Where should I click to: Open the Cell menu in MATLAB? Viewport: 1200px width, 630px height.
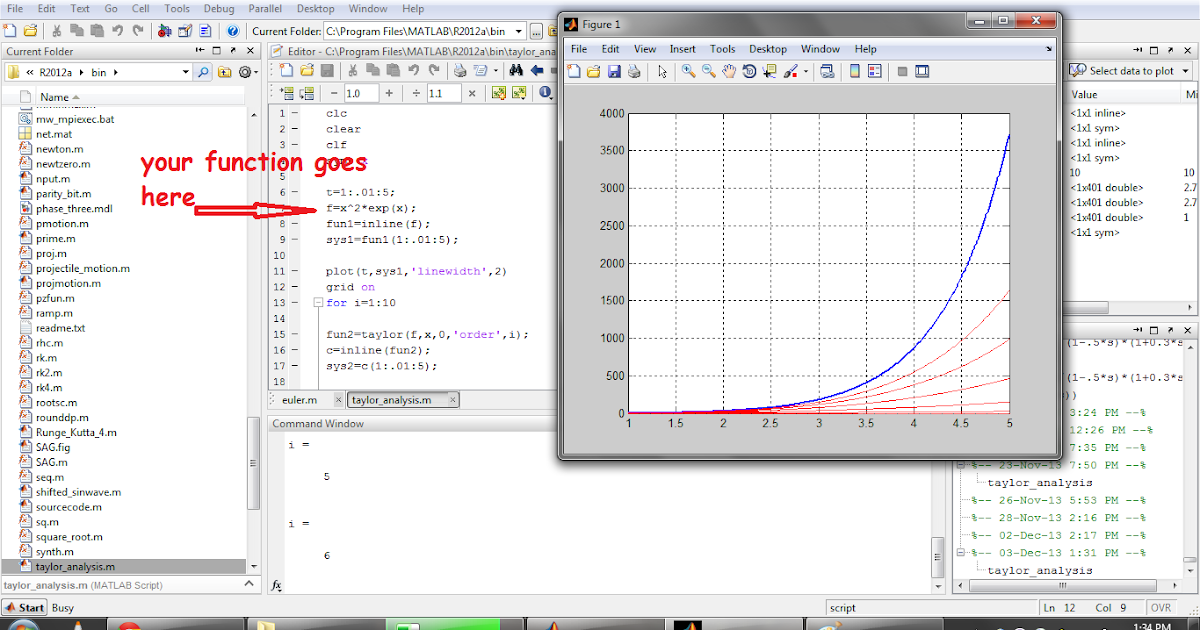(140, 9)
